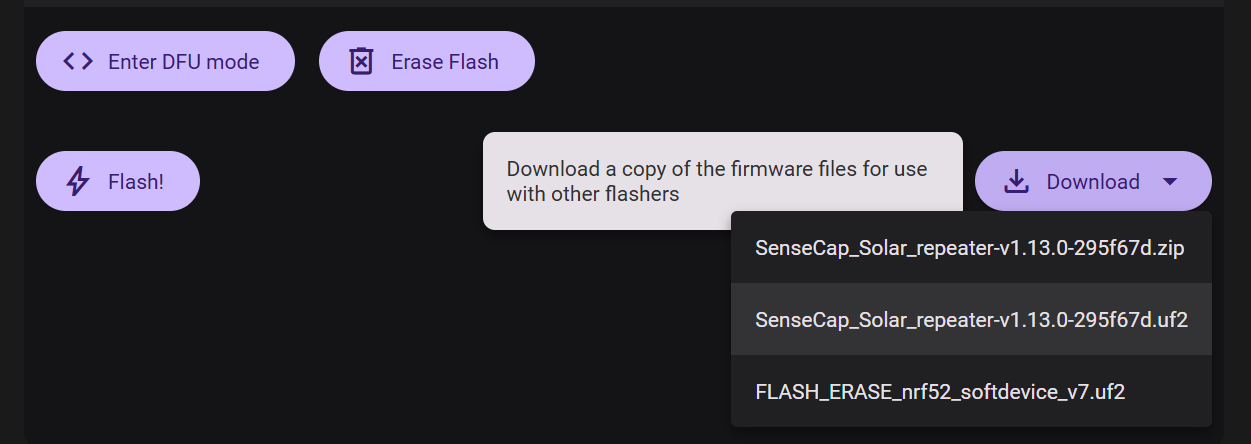The width and height of the screenshot is (1251, 444).
Task: Click the lightning bolt icon on Flash!
Action: [x=77, y=181]
